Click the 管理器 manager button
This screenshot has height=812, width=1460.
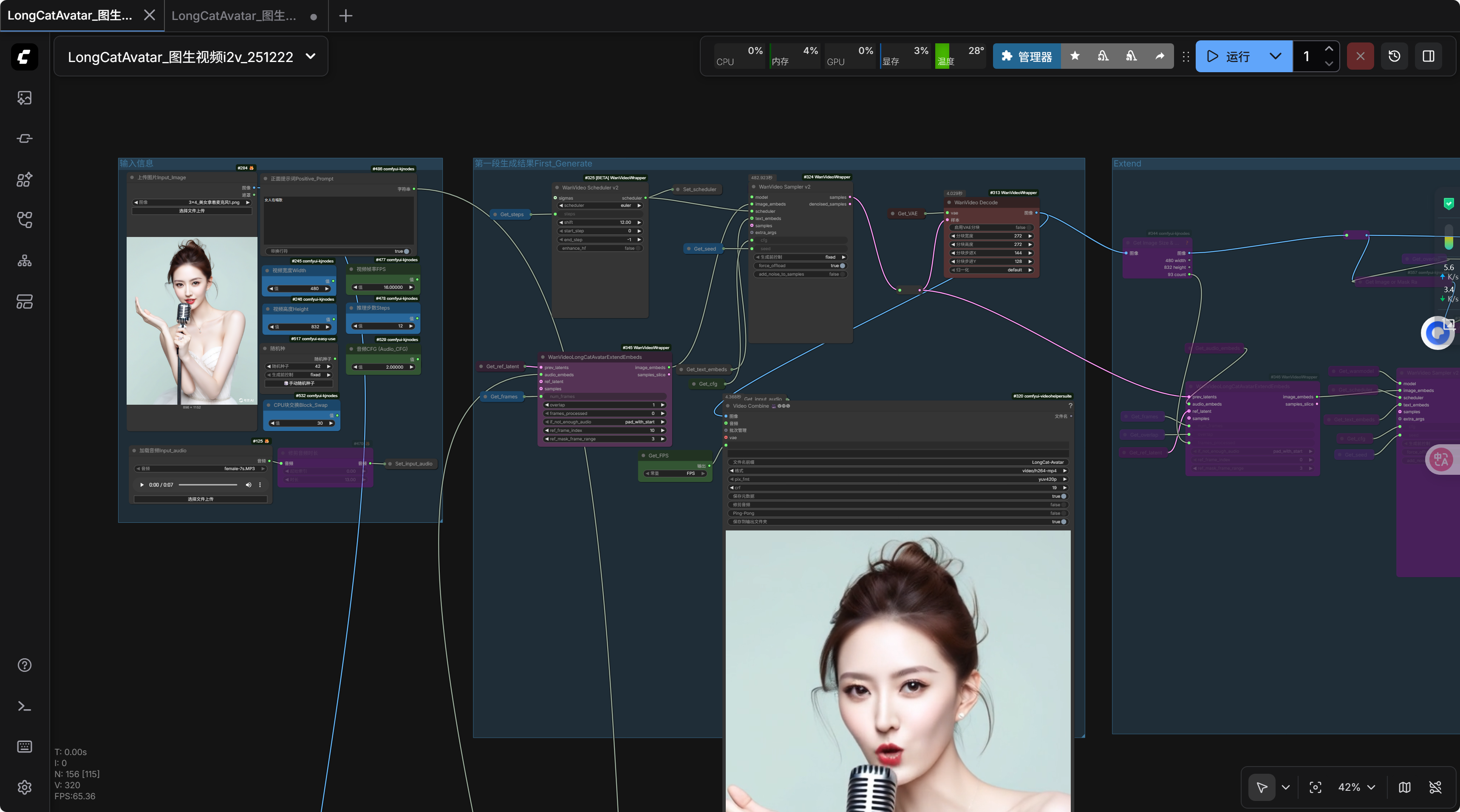point(1027,56)
